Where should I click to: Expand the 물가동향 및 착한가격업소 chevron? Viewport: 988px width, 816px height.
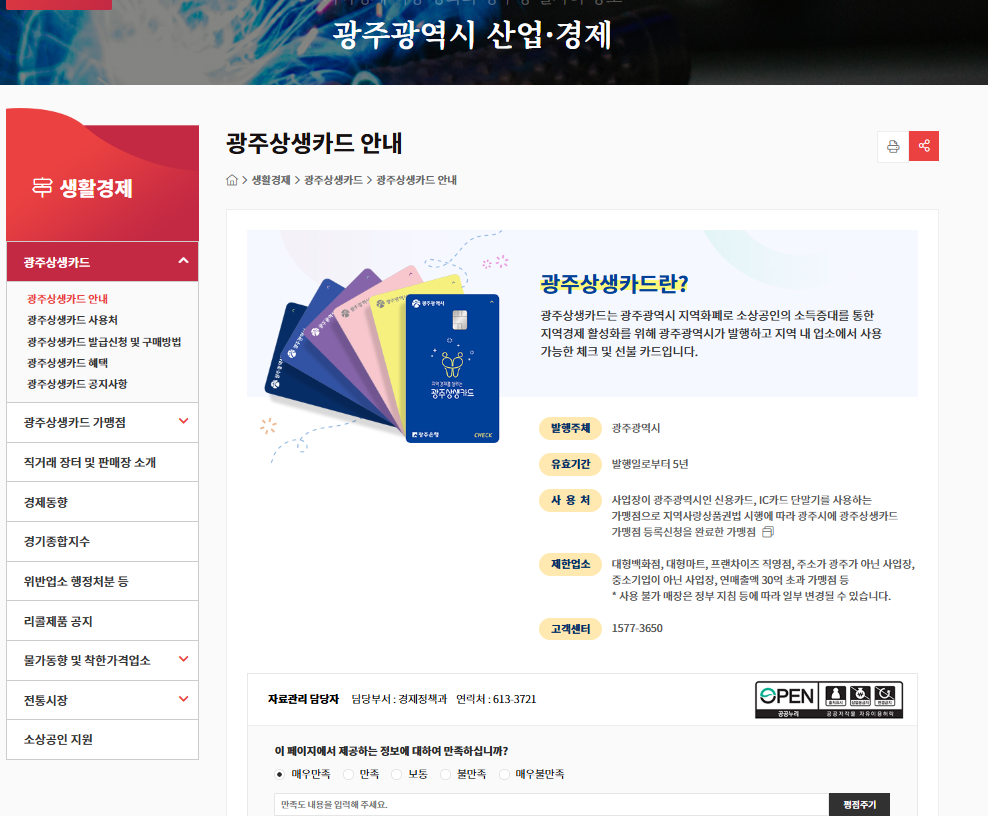pos(183,659)
